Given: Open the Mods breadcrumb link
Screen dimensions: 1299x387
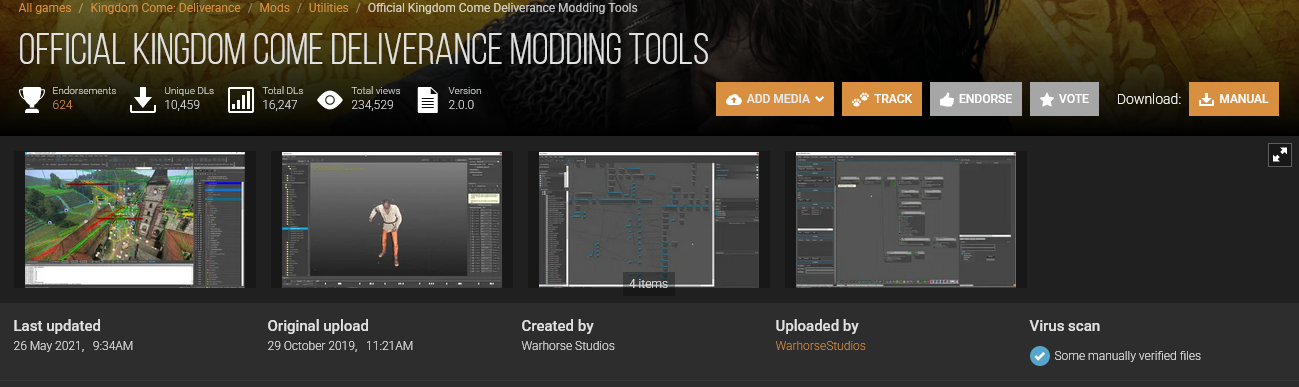Looking at the screenshot, I should coord(276,8).
